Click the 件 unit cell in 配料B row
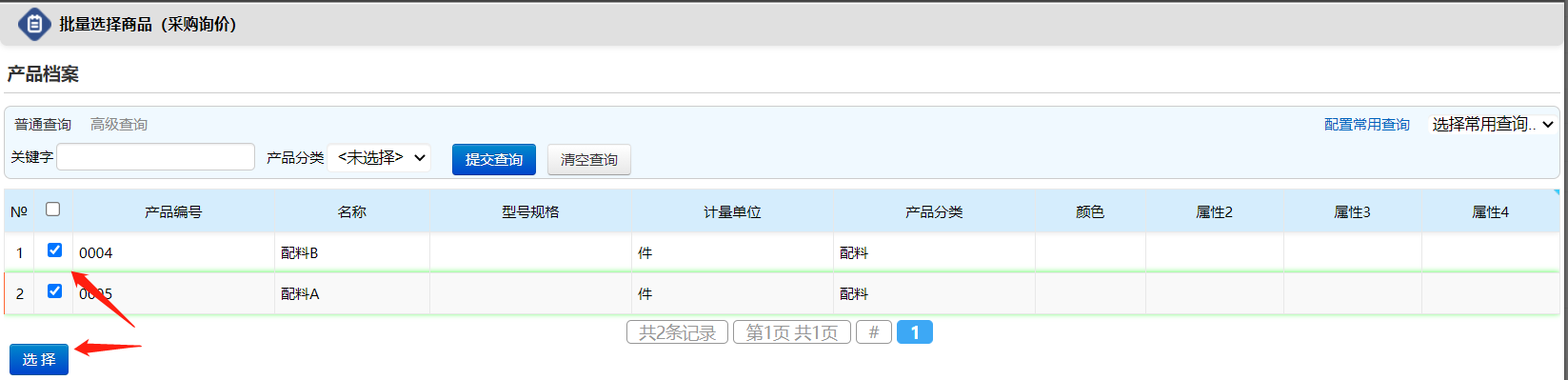The width and height of the screenshot is (1568, 380). (732, 252)
